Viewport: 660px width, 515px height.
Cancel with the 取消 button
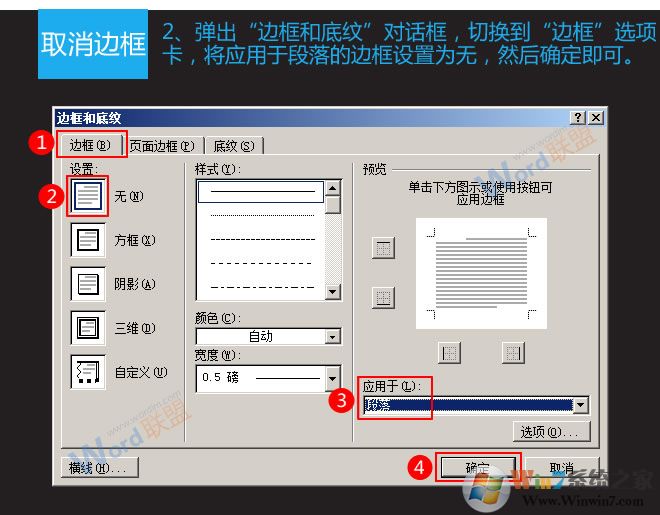562,467
